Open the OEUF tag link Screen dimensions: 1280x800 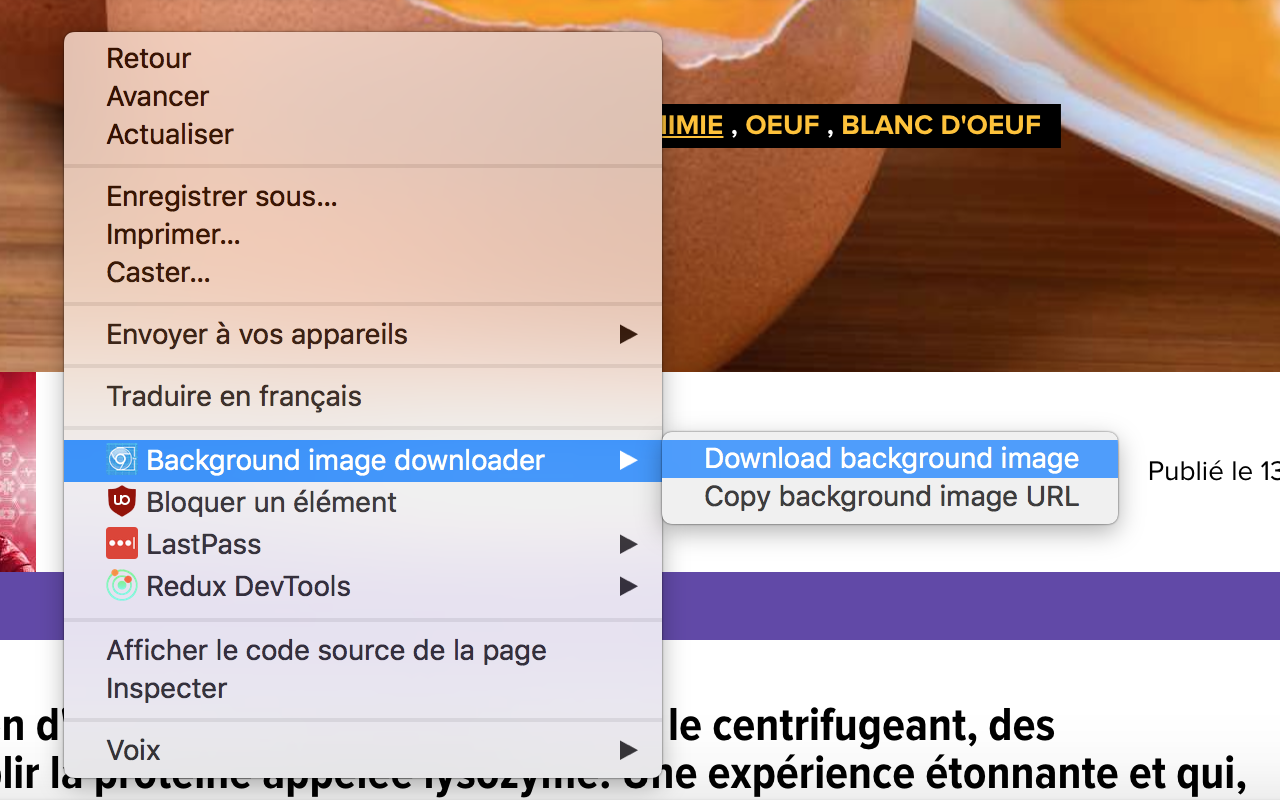[x=782, y=125]
